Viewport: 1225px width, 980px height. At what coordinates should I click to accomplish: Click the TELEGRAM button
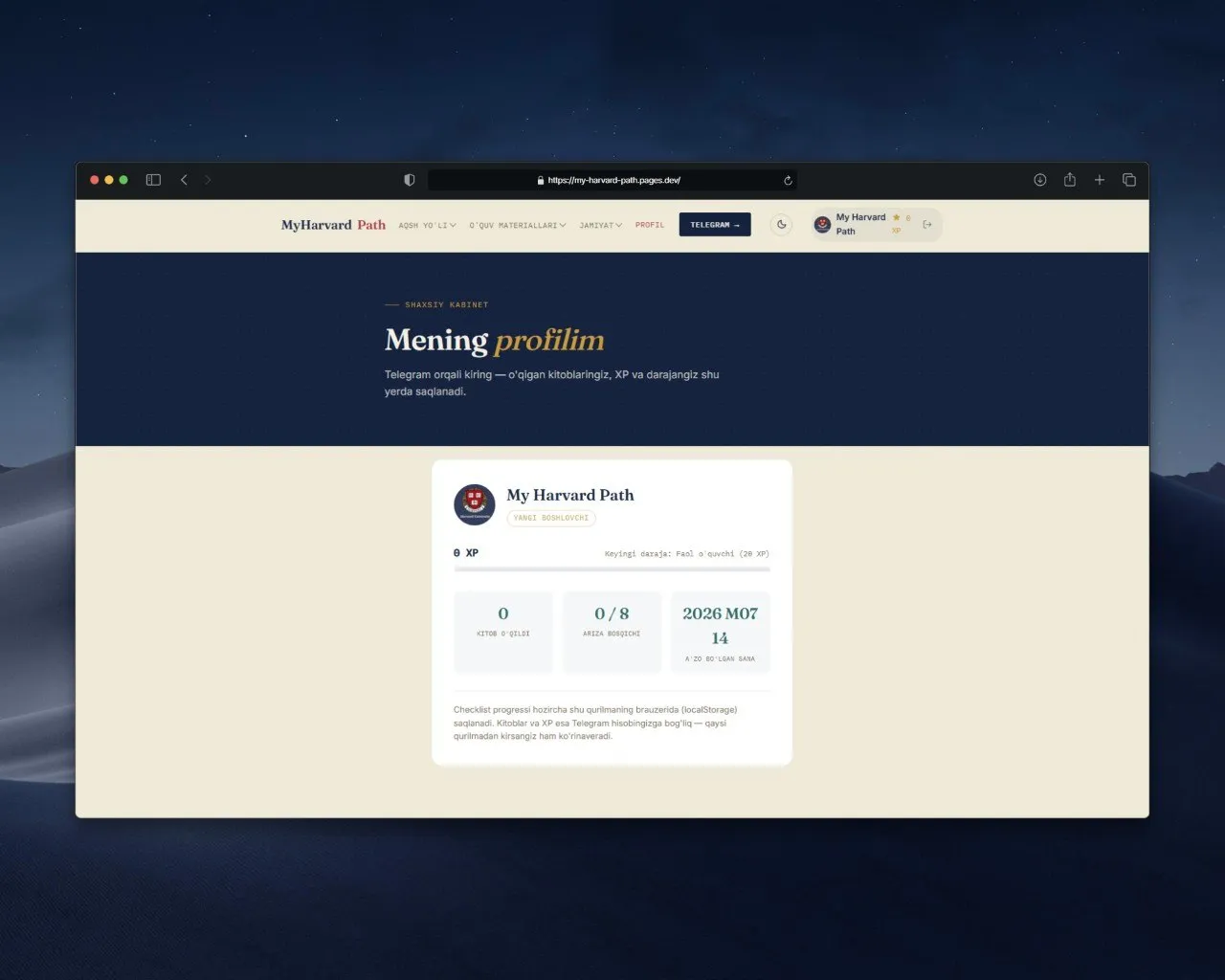point(715,225)
